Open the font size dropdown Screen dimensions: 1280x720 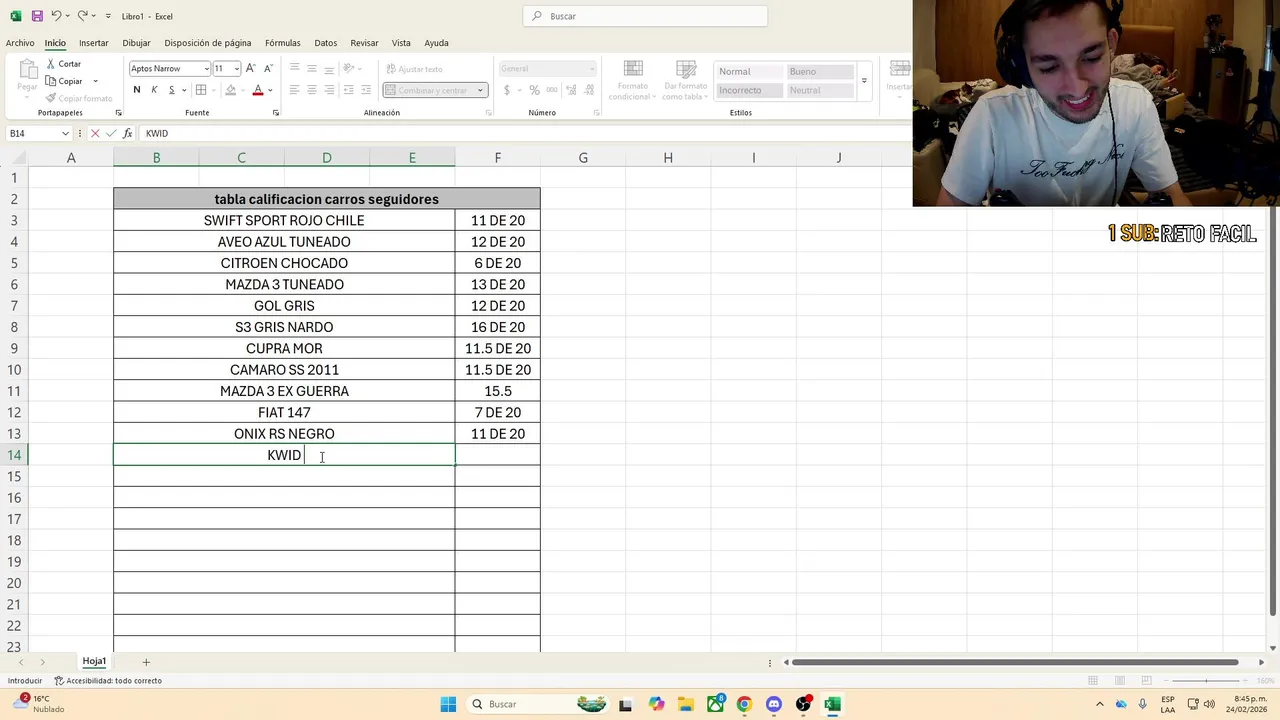236,69
